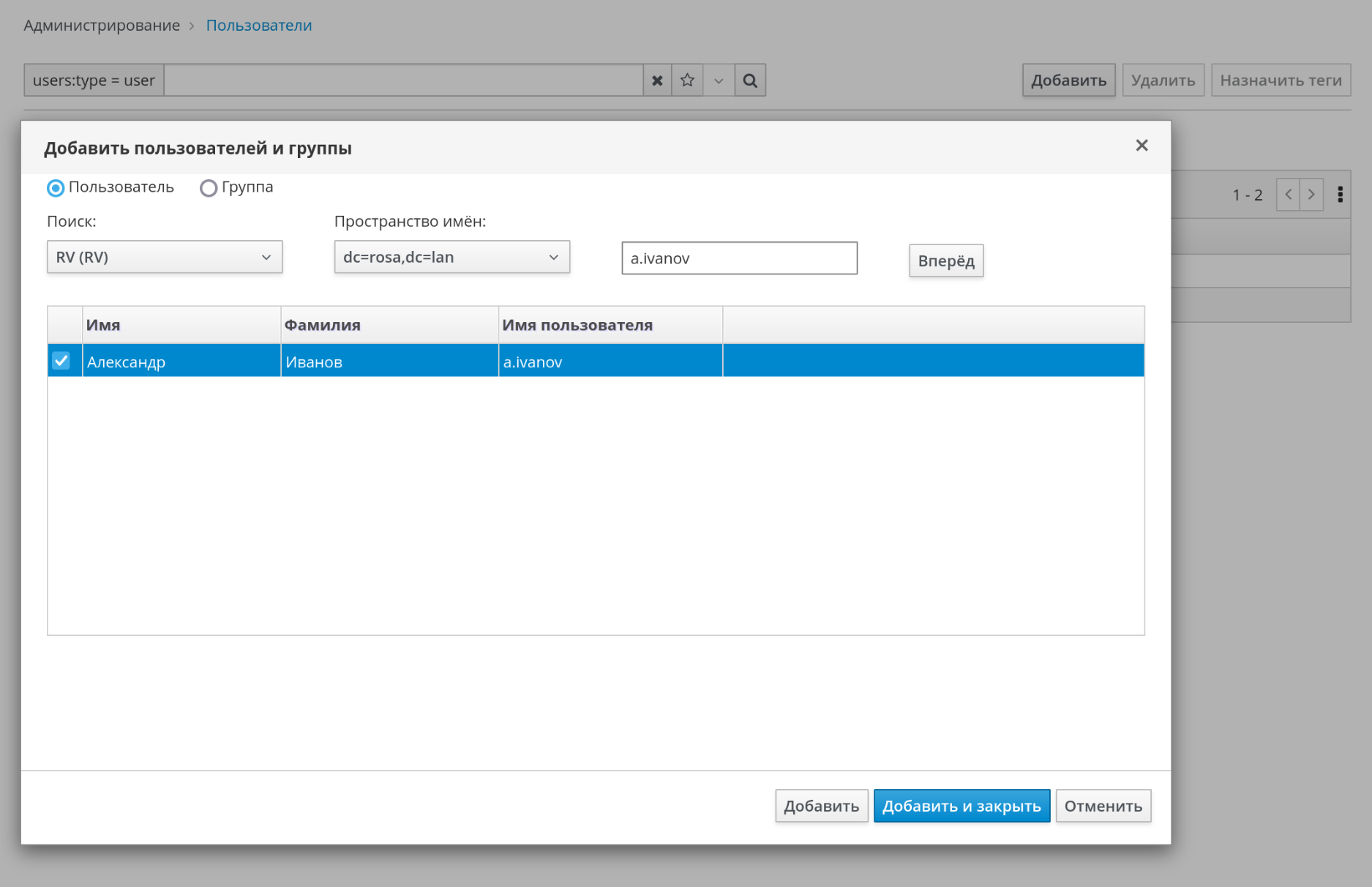Uncheck the Александр Иванов row checkbox
Viewport: 1372px width, 887px height.
[x=61, y=361]
